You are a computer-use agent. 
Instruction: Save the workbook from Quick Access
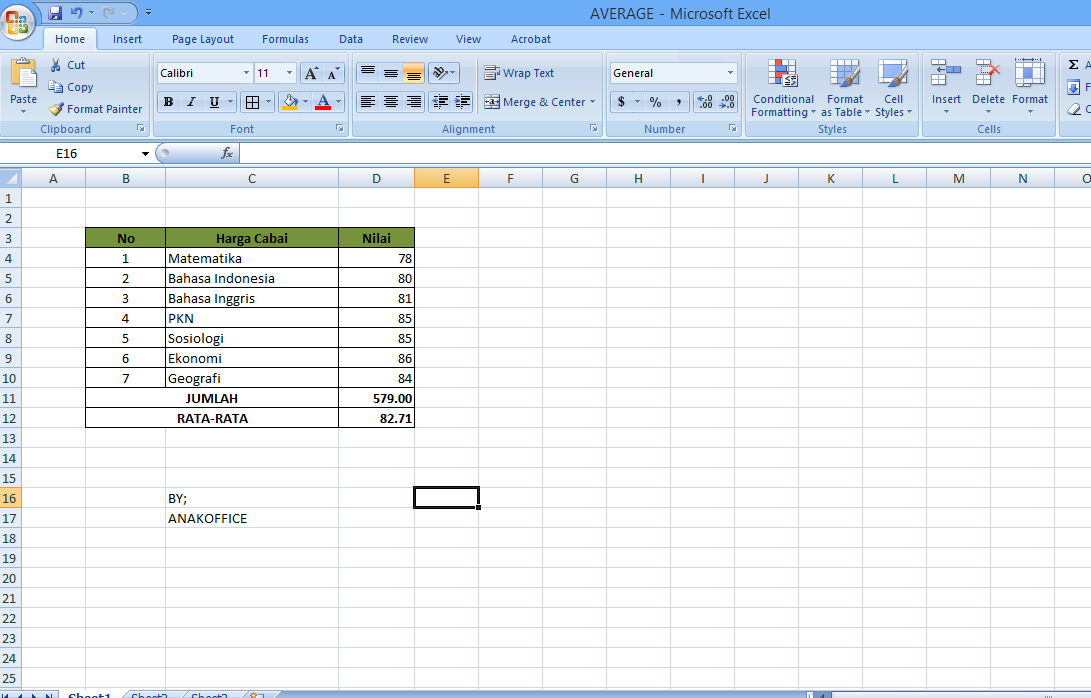pyautogui.click(x=55, y=13)
